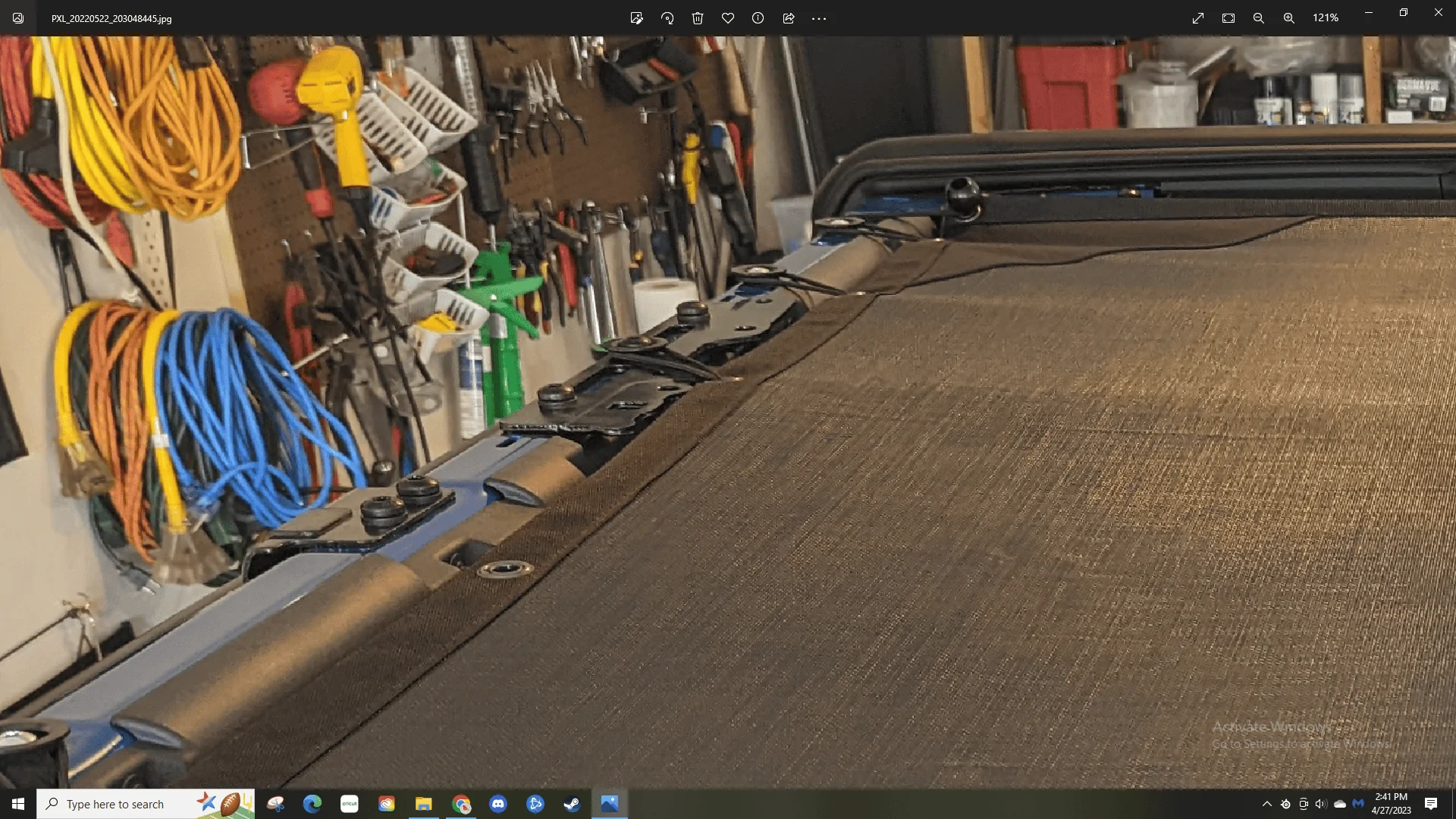Rotate the photo
Image resolution: width=1456 pixels, height=819 pixels.
tap(667, 18)
